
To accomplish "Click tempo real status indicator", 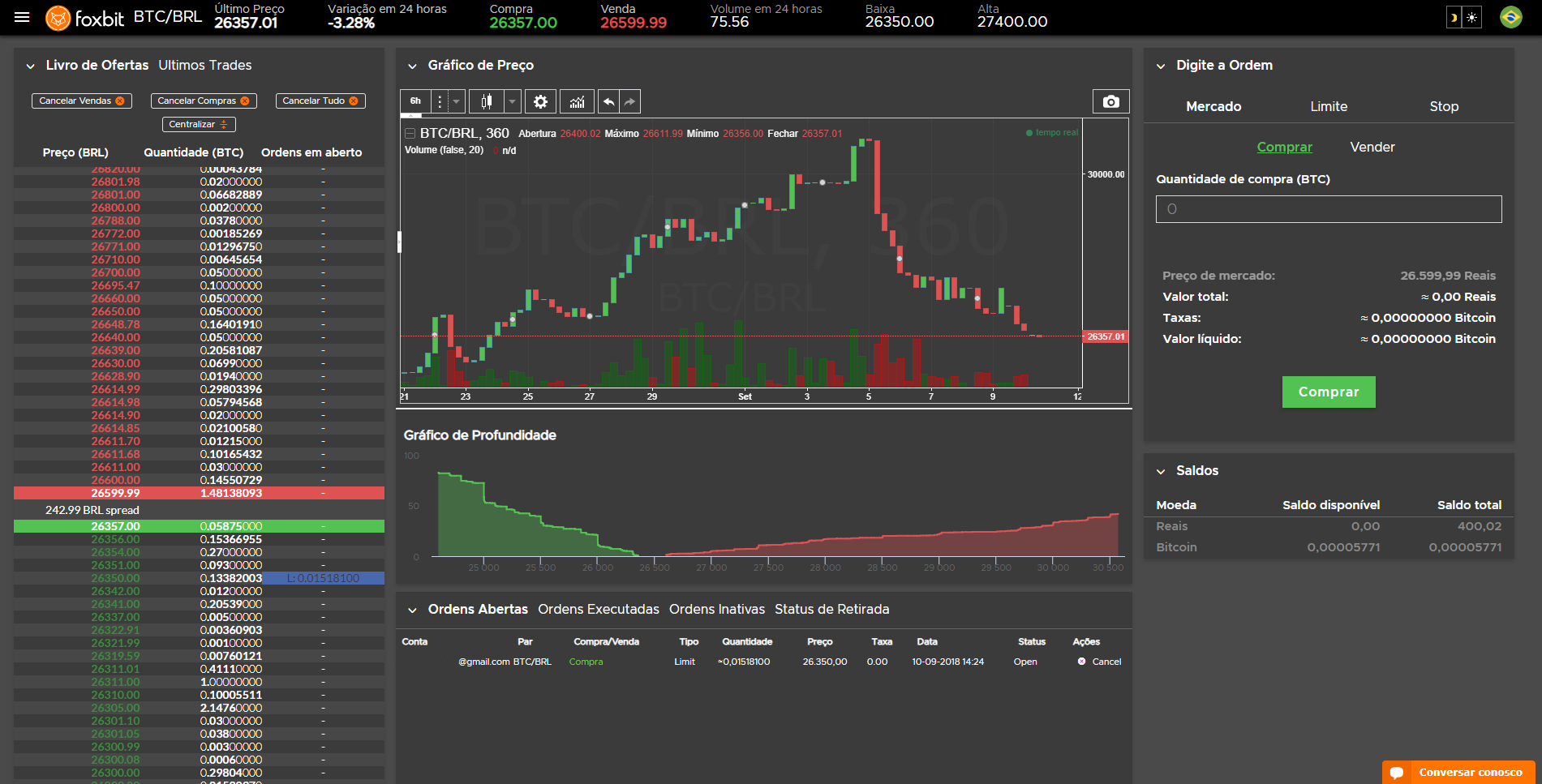I will pos(1052,133).
